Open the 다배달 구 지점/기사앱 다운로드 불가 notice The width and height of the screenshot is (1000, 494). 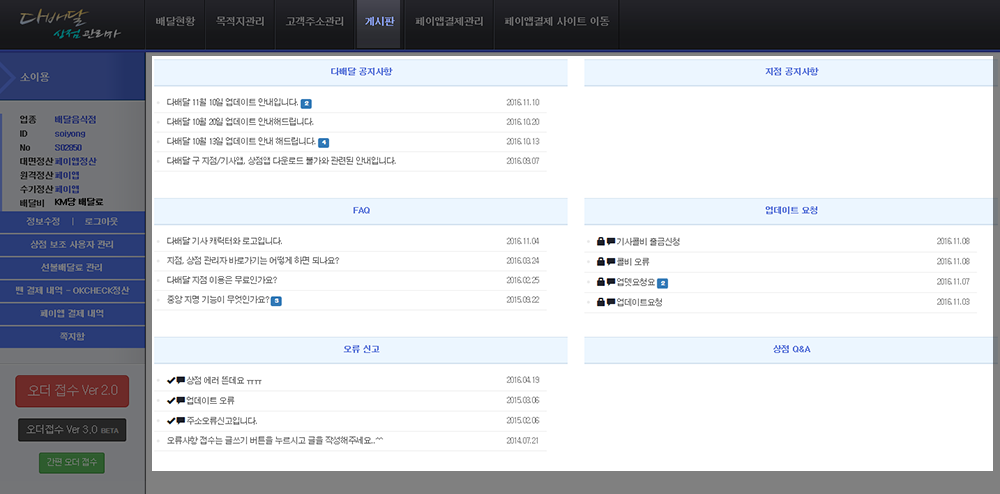[x=281, y=161]
